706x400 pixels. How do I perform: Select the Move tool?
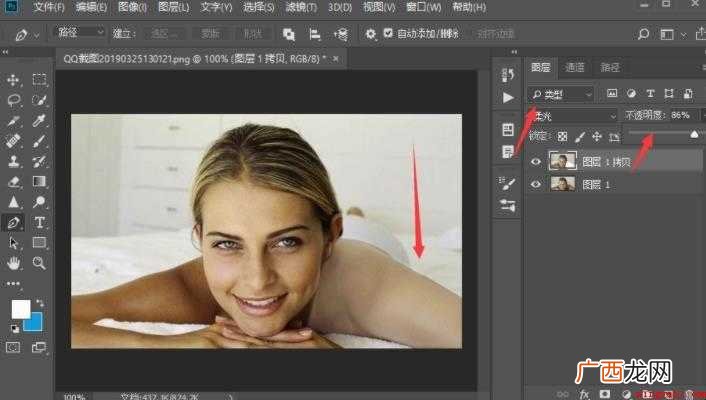[x=13, y=80]
